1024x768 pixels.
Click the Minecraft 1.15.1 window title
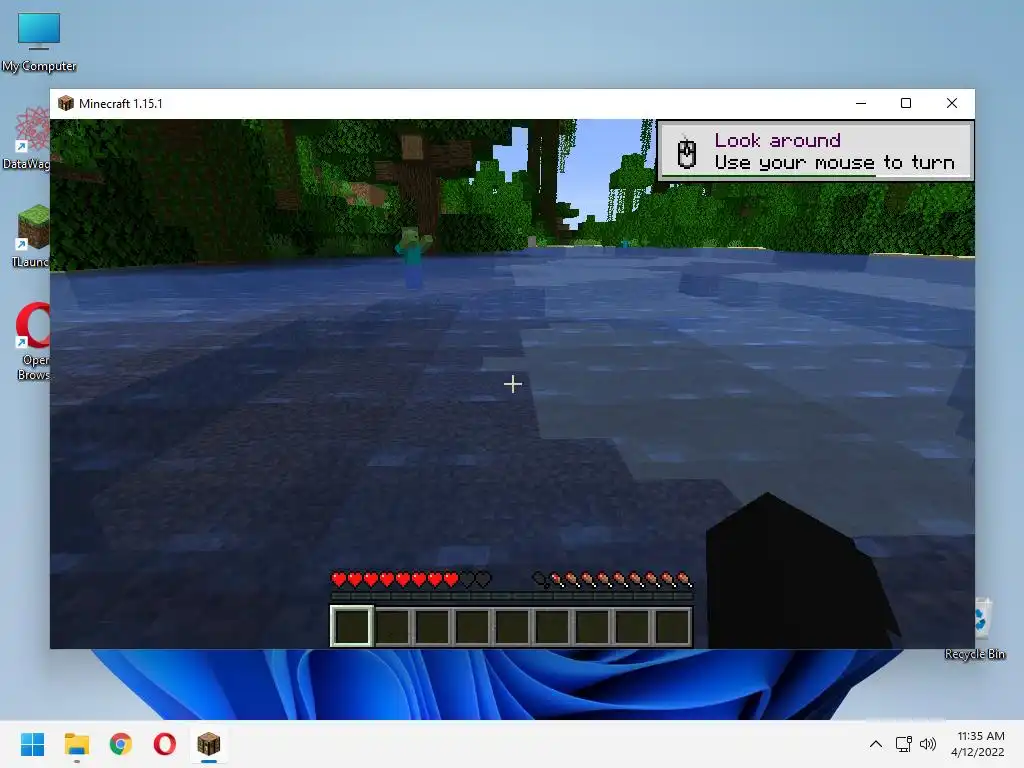click(121, 103)
